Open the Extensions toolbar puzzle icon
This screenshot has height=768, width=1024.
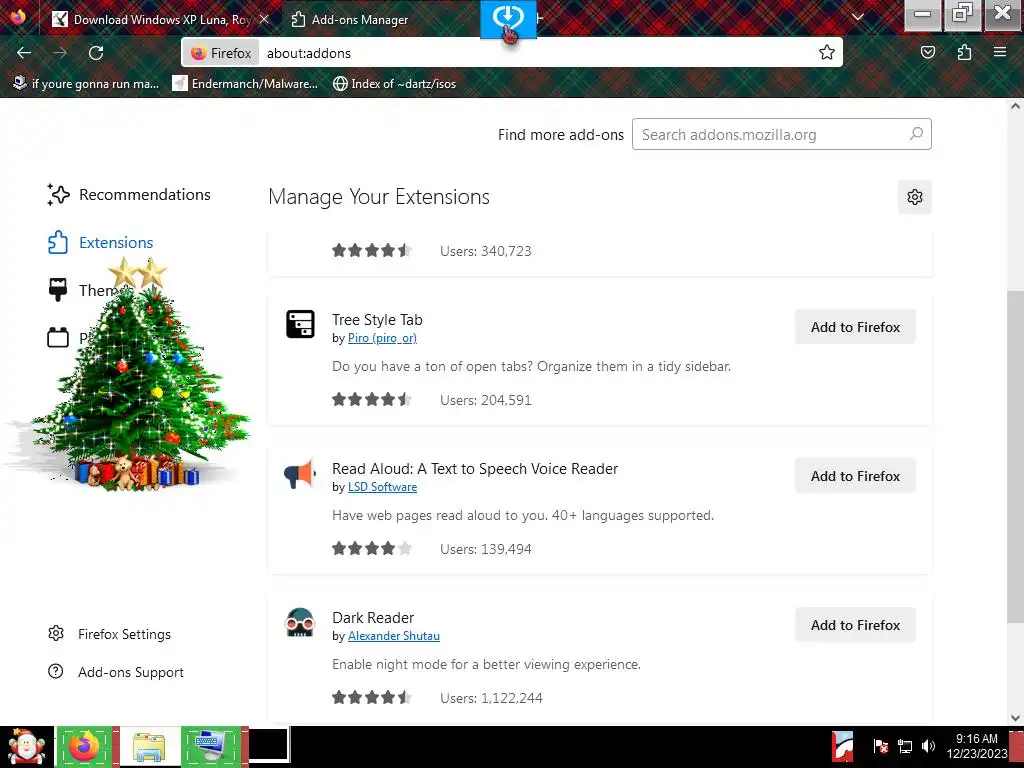(x=965, y=52)
